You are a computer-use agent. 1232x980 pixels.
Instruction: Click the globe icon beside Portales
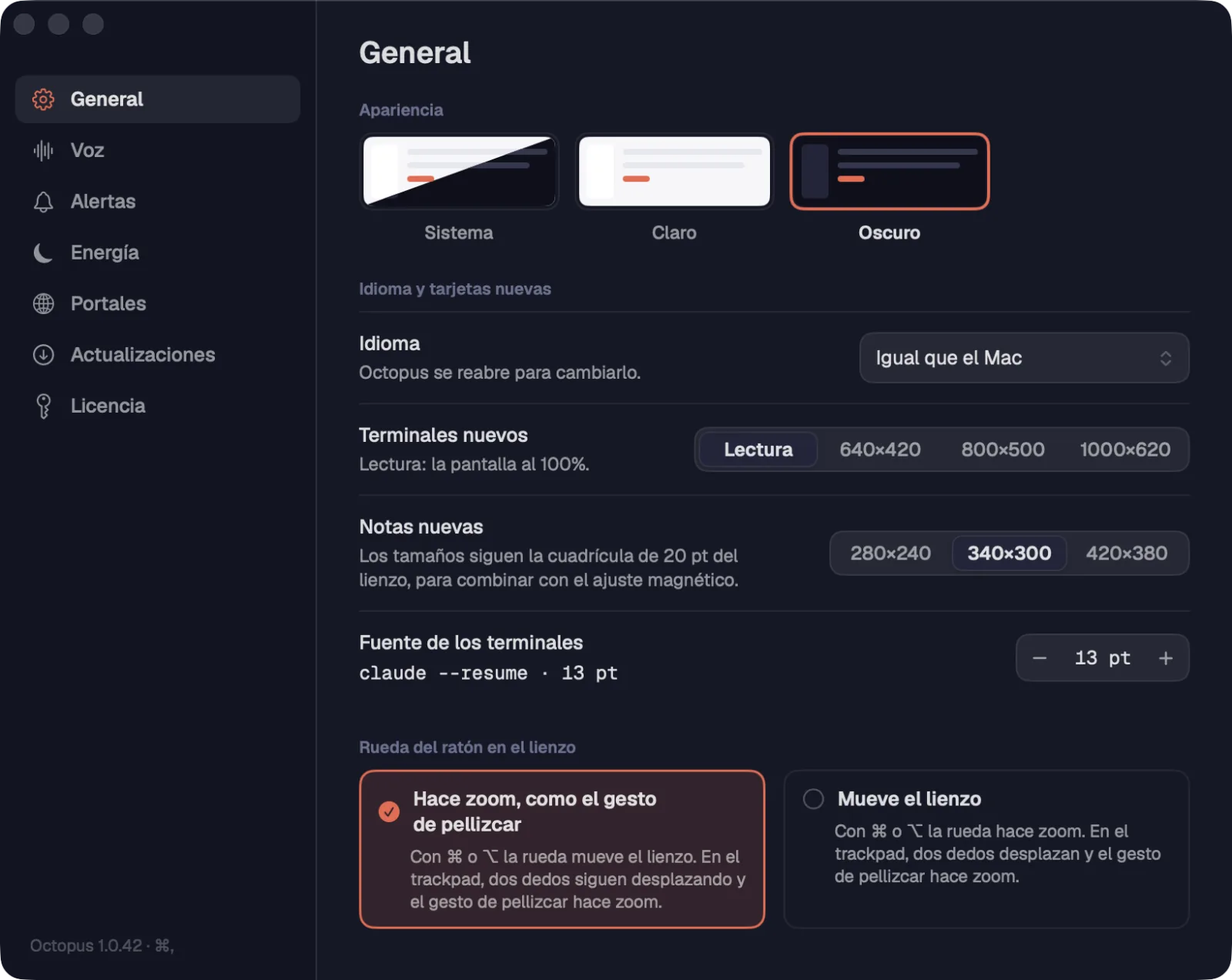[43, 303]
